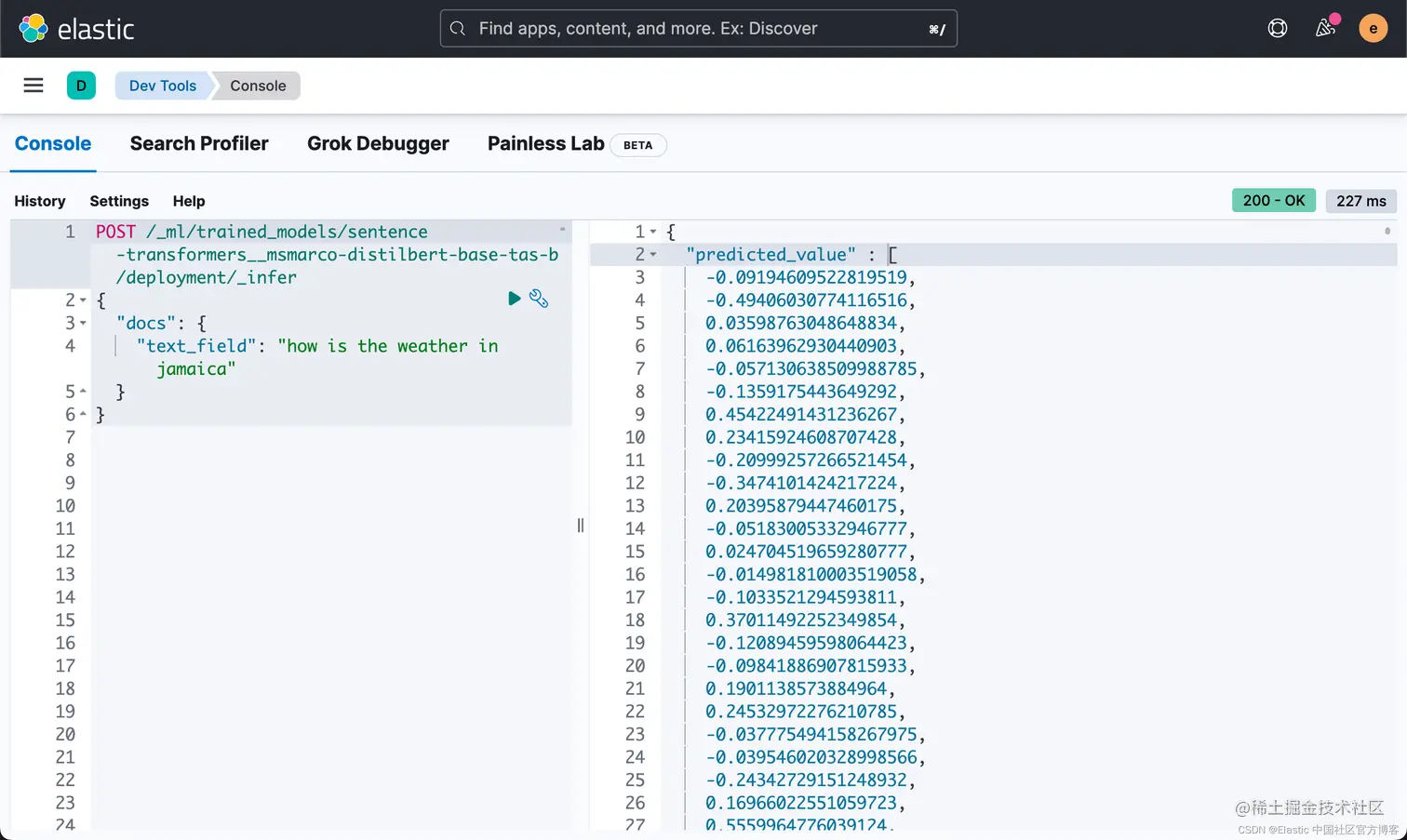Collapse request body at line 2
This screenshot has width=1407, height=840.
(x=83, y=300)
